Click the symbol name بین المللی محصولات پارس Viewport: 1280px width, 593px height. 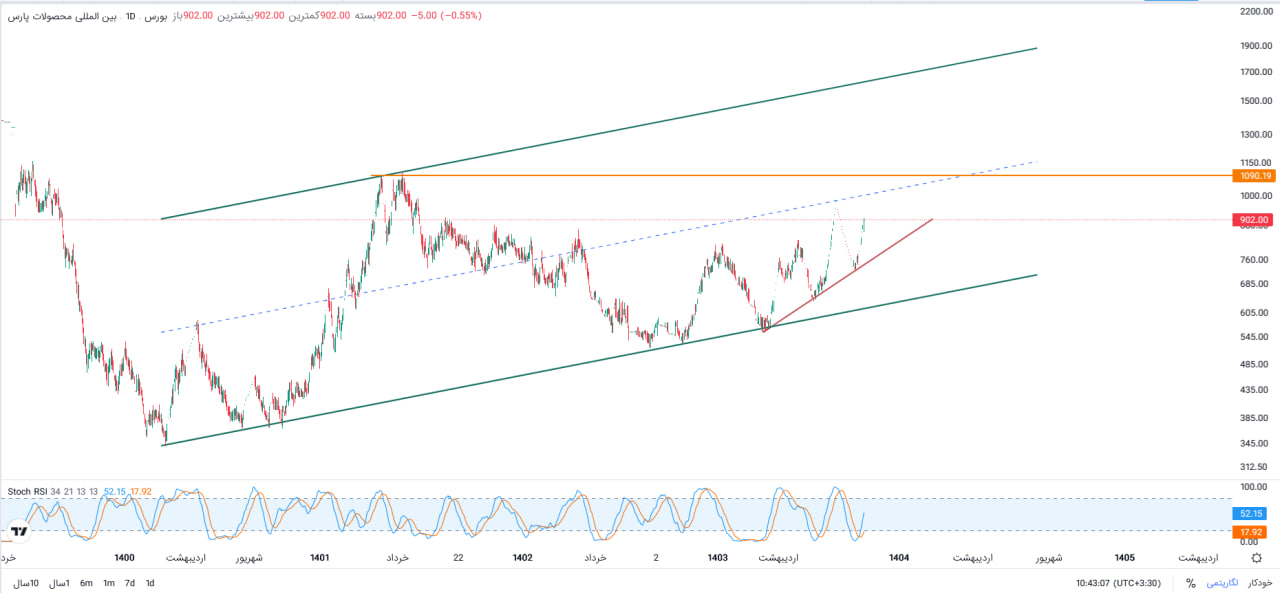(60, 16)
